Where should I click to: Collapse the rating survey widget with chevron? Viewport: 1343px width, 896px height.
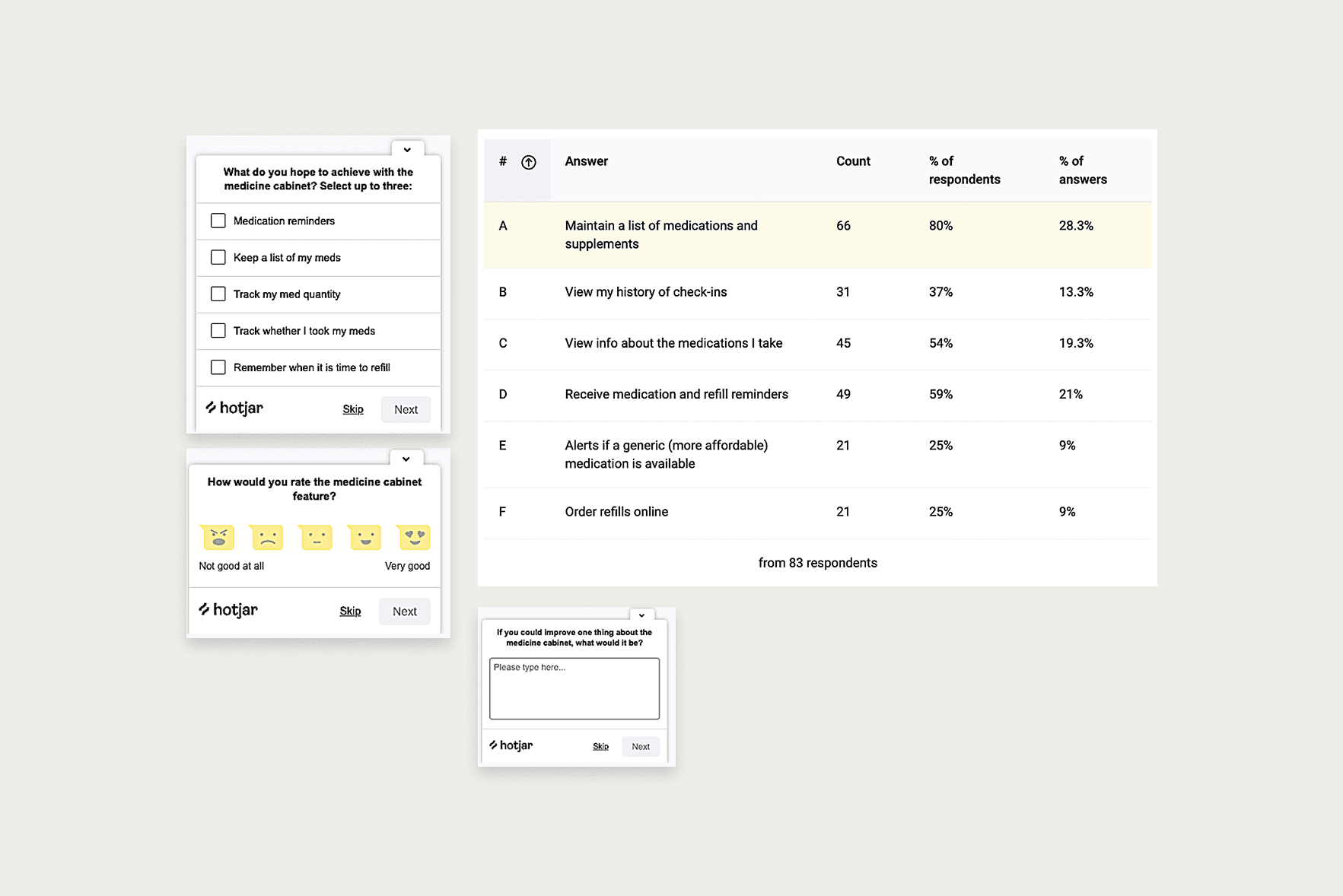(406, 459)
